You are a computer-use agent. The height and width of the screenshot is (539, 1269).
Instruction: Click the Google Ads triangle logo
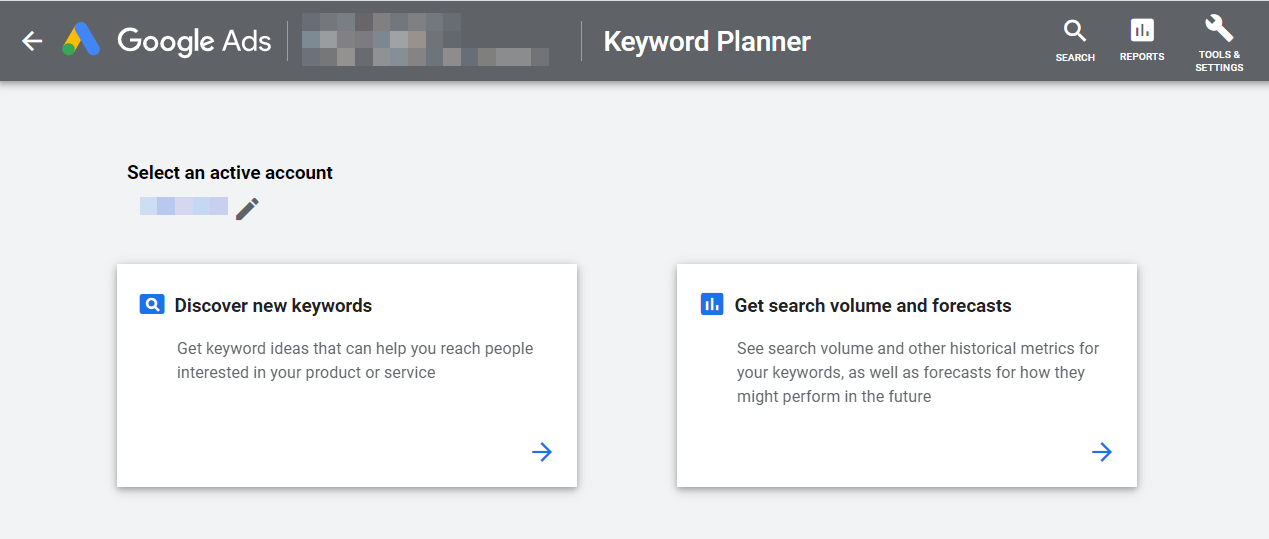point(81,40)
